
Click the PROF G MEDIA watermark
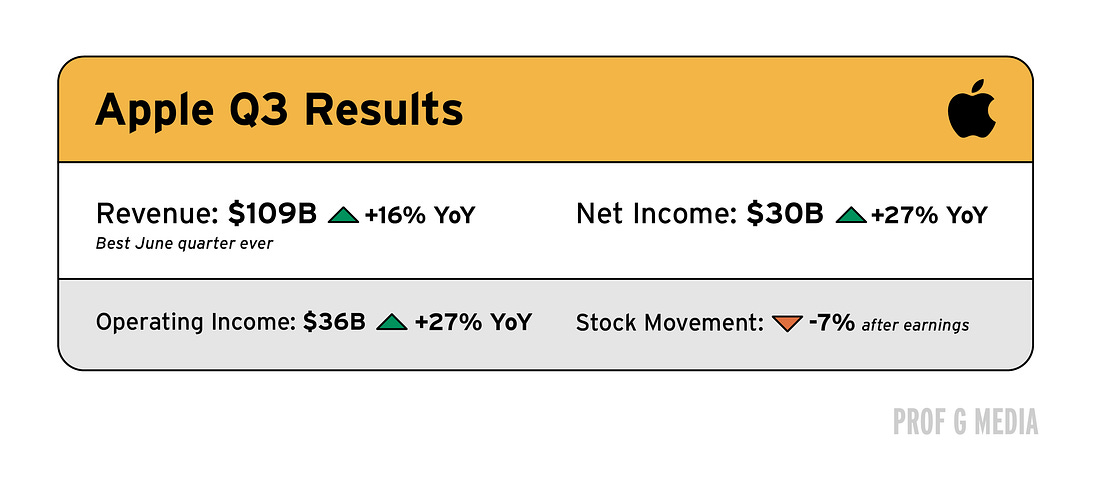click(965, 422)
